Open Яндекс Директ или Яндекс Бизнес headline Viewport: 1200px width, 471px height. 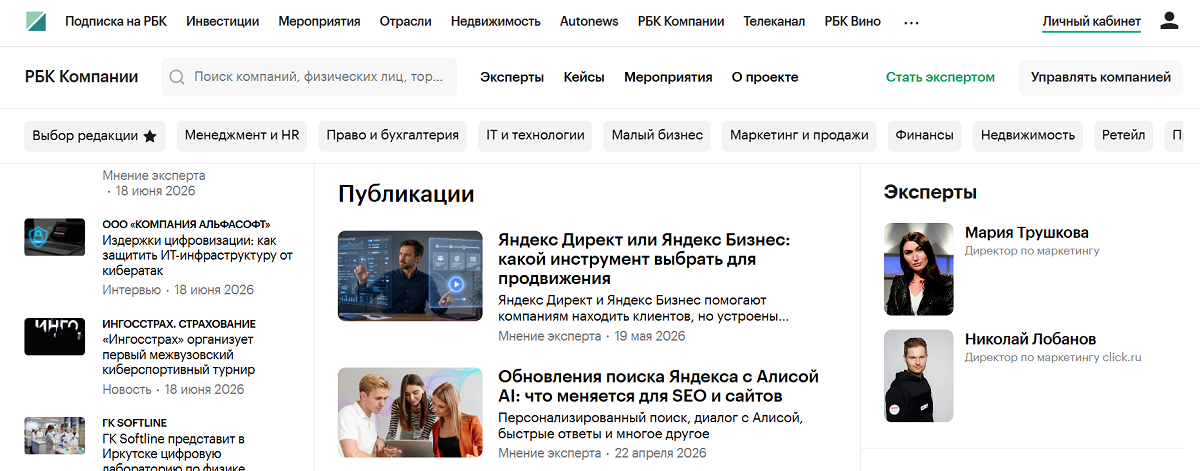pos(644,260)
